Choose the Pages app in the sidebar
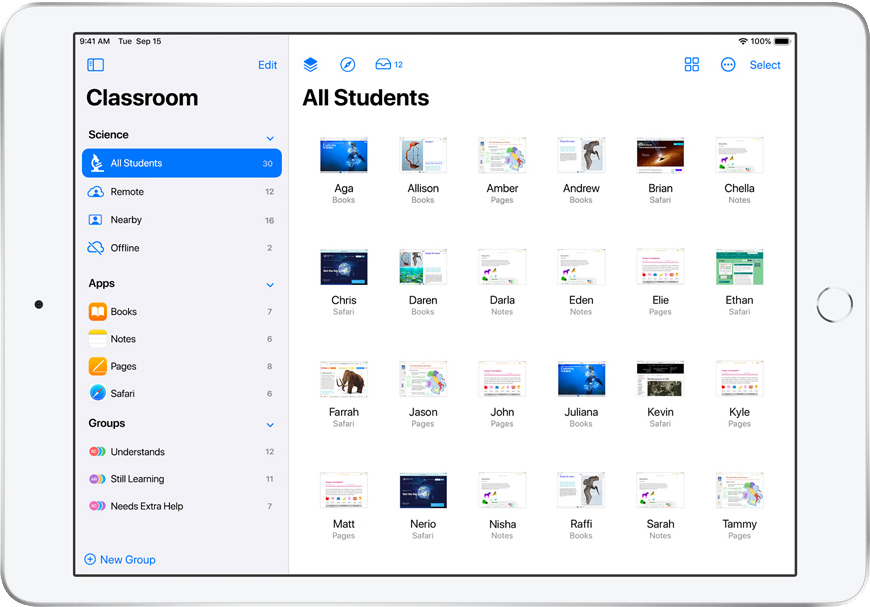The height and width of the screenshot is (607, 870). 123,367
